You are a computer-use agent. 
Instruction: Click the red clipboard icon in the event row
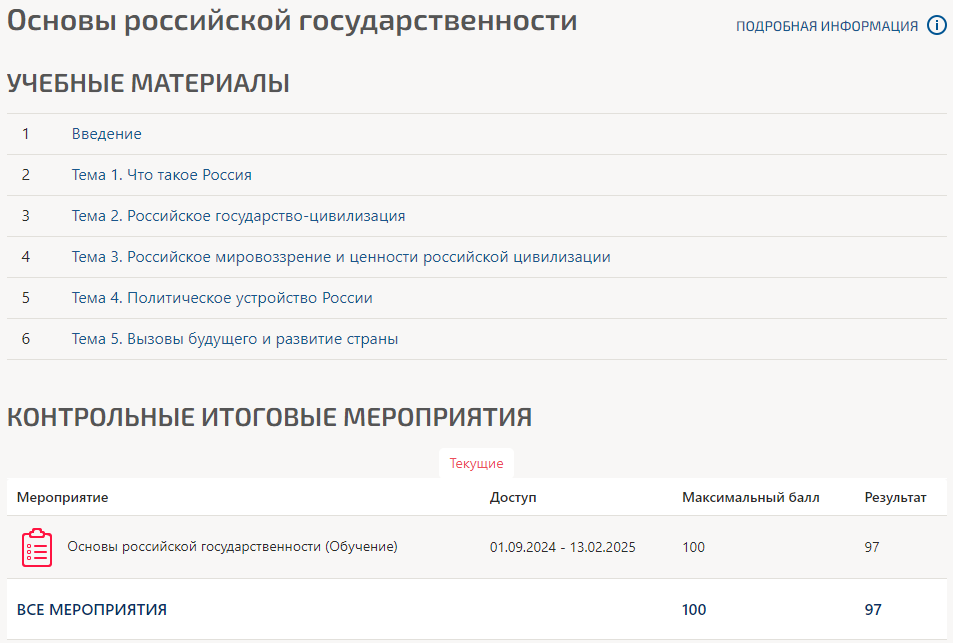coord(37,548)
